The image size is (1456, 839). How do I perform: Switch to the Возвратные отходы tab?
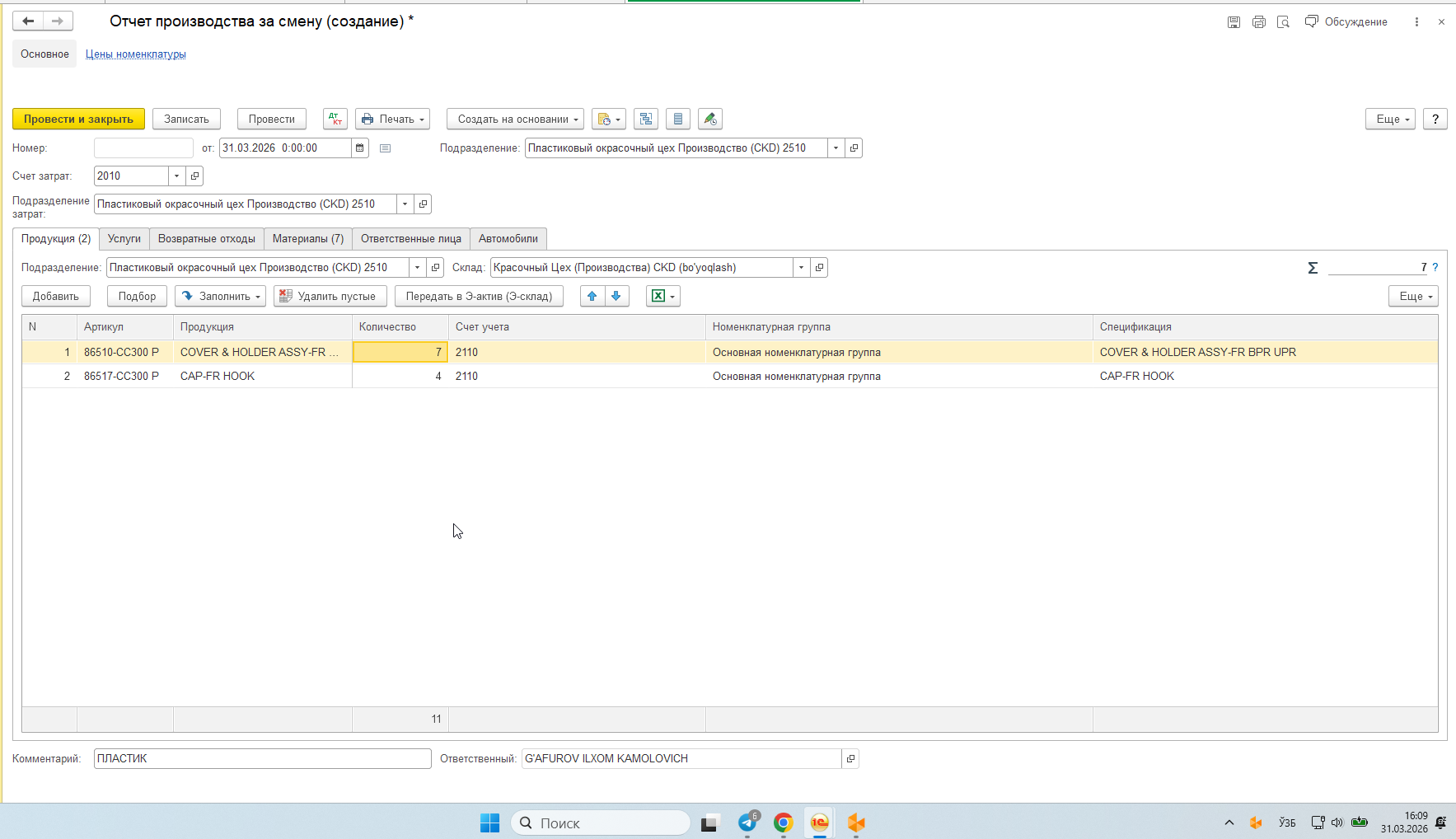[x=207, y=239]
